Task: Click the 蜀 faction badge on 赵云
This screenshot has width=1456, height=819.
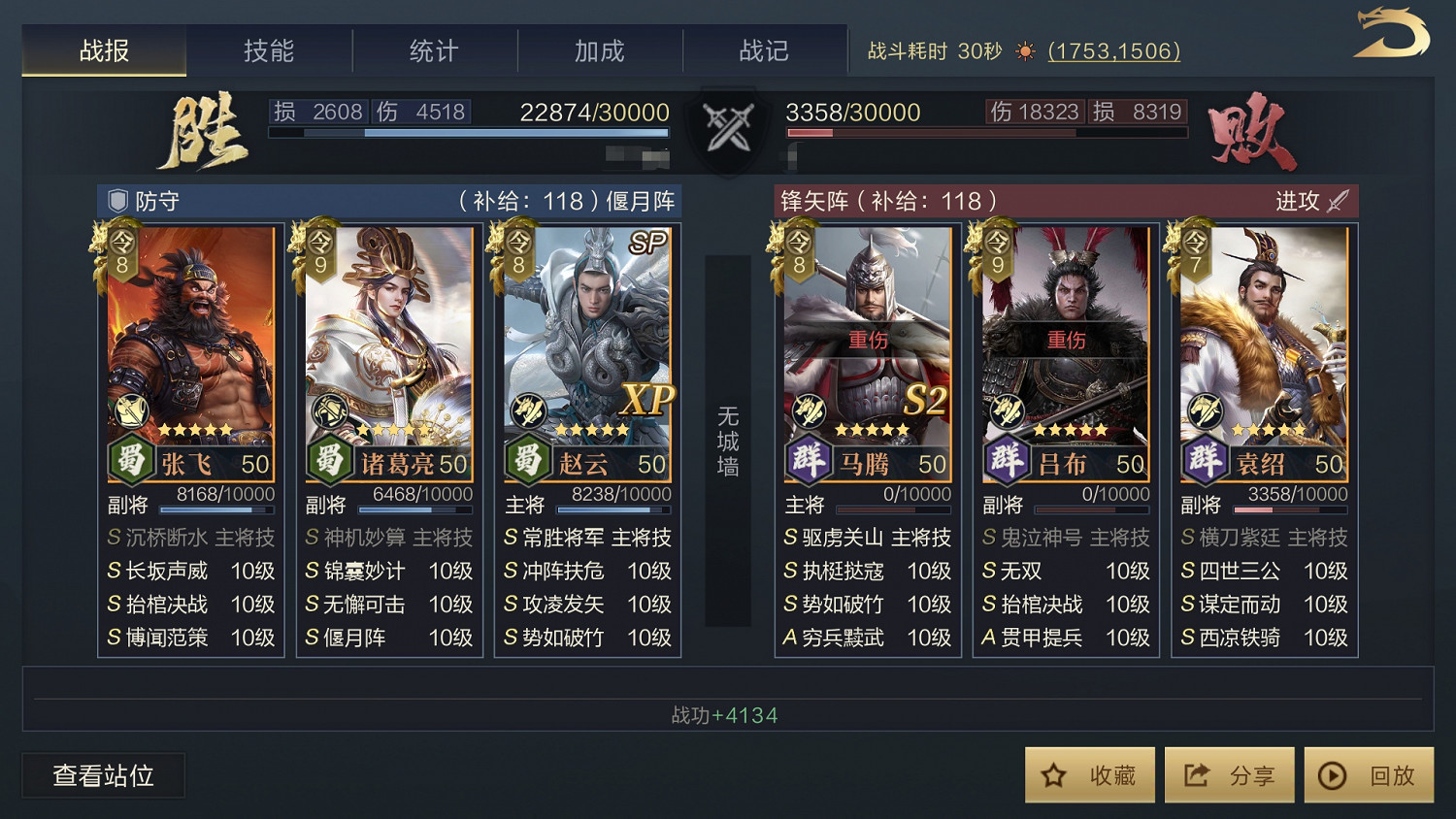Action: tap(527, 460)
